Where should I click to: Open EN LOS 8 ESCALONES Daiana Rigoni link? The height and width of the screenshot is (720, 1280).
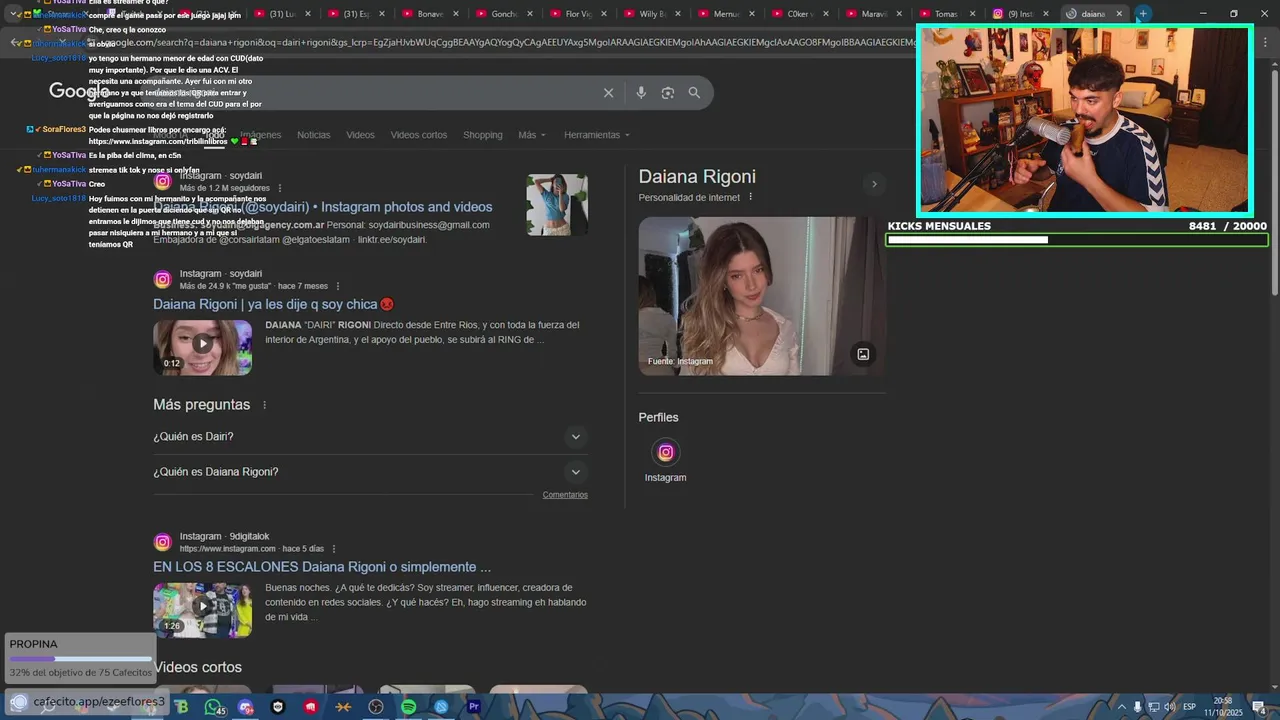click(x=322, y=567)
